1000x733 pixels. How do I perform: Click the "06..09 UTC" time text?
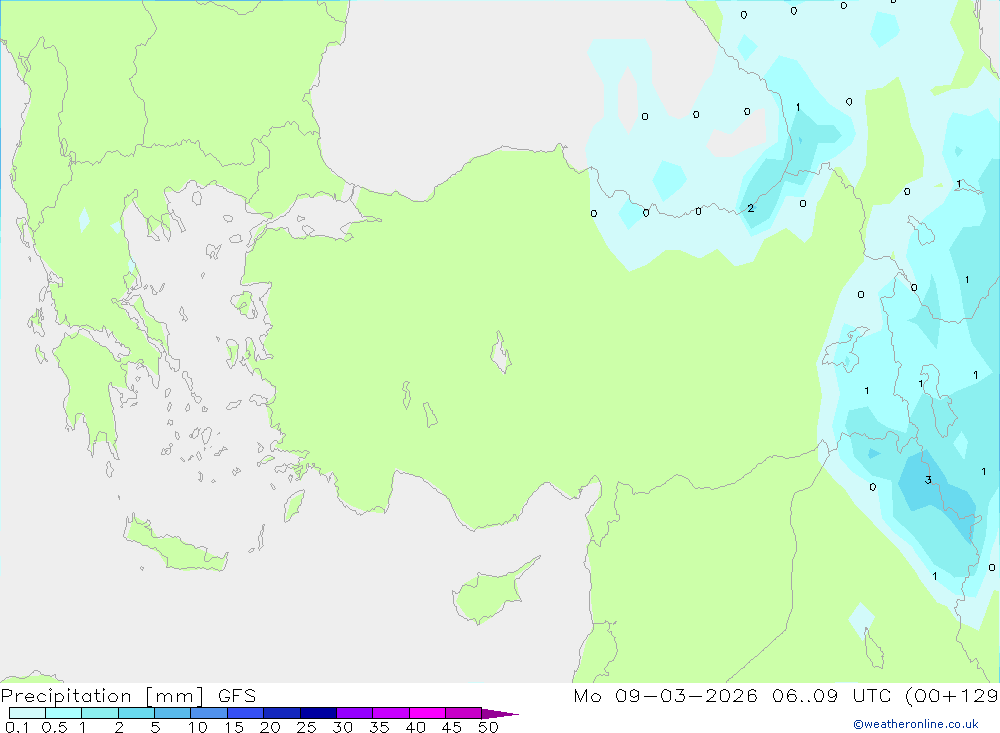pyautogui.click(x=832, y=696)
